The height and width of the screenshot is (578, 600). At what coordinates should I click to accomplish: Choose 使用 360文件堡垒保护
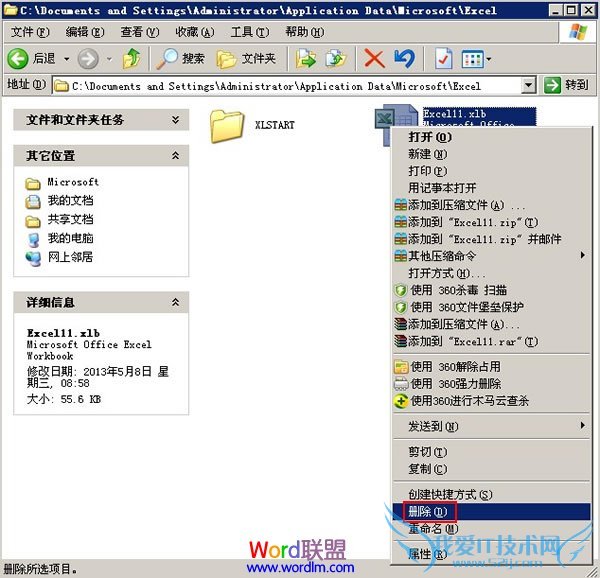click(491, 307)
